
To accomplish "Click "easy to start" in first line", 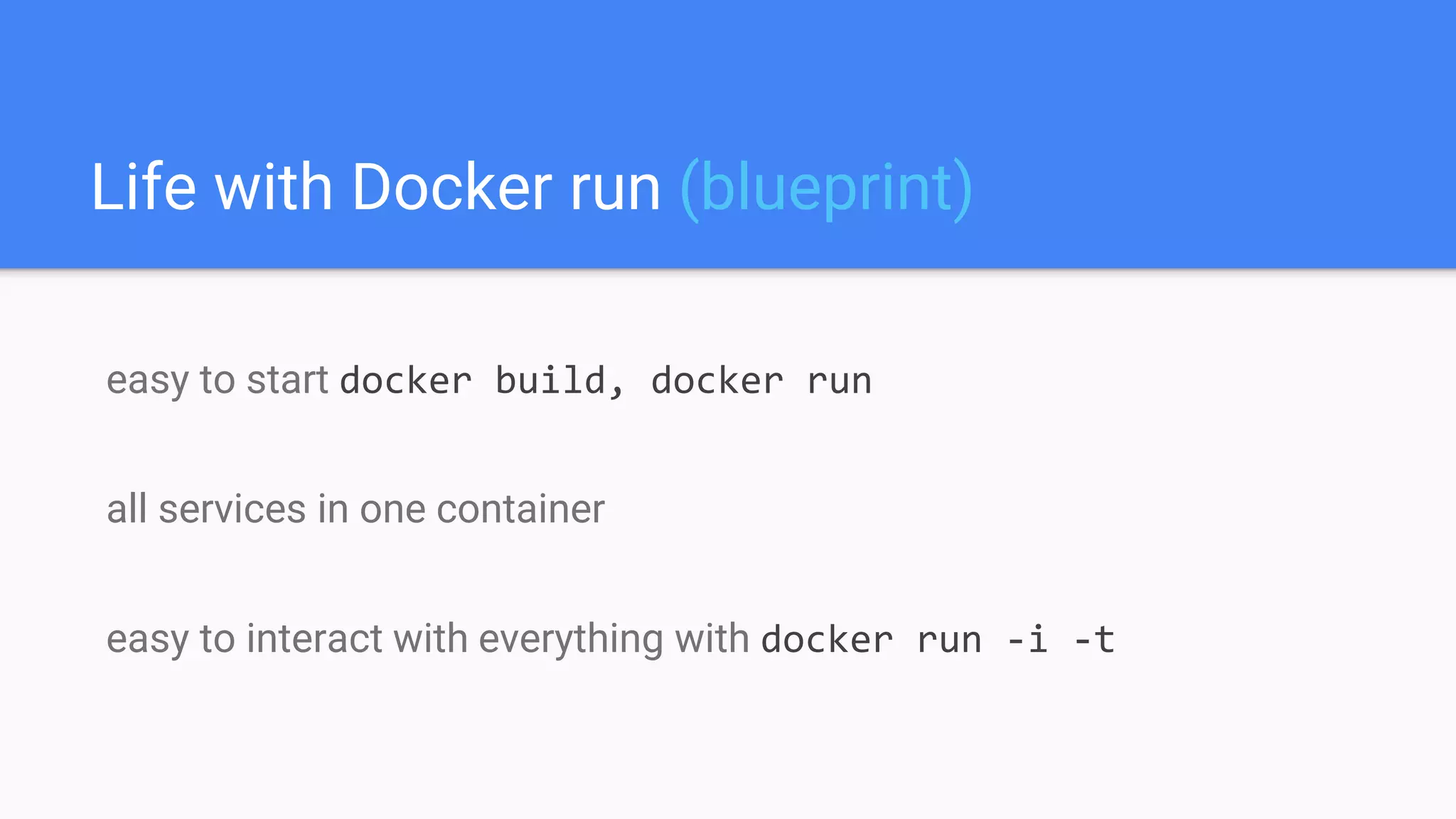I will coord(217,380).
